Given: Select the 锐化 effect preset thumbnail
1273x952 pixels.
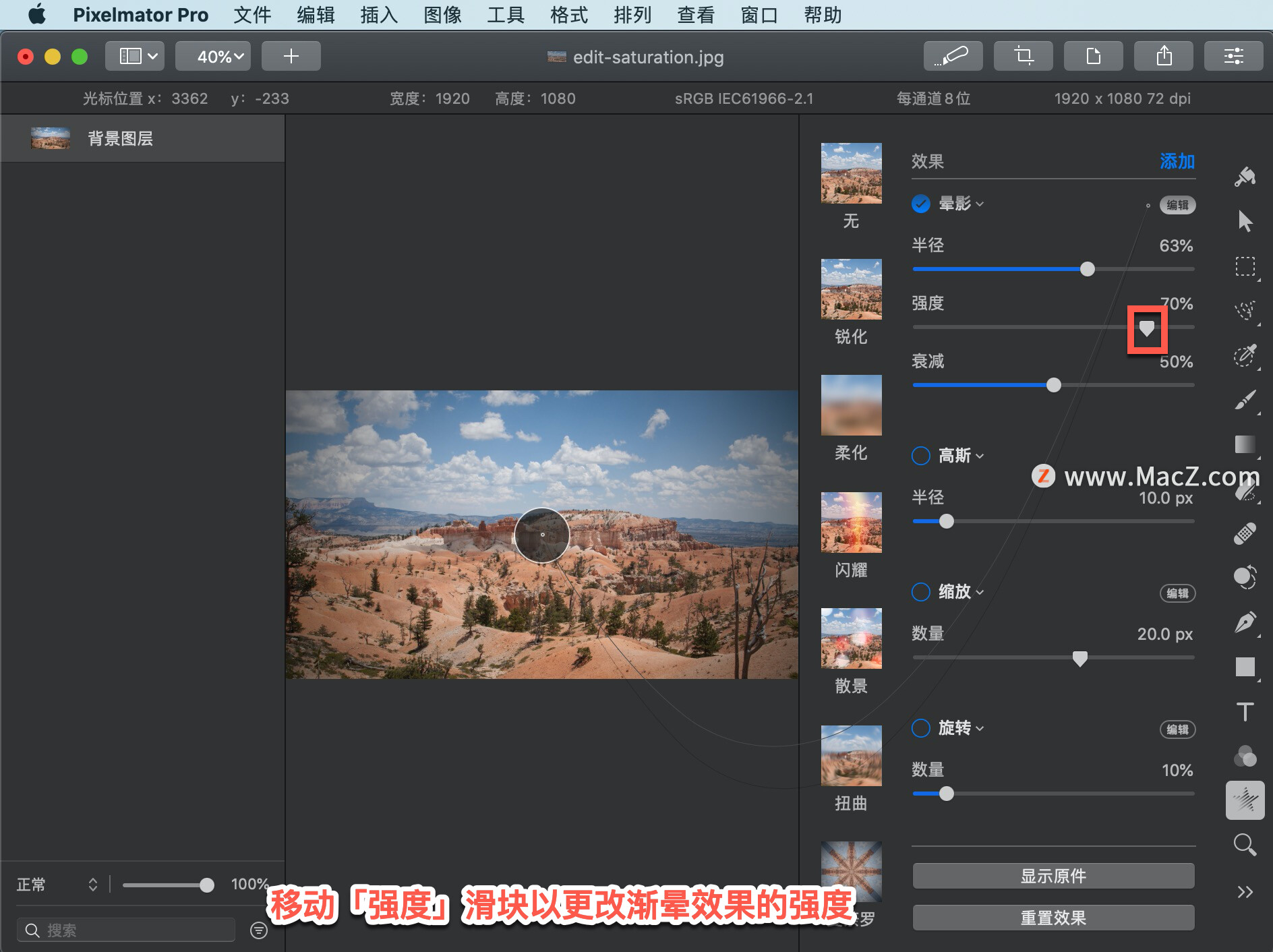Looking at the screenshot, I should (851, 290).
